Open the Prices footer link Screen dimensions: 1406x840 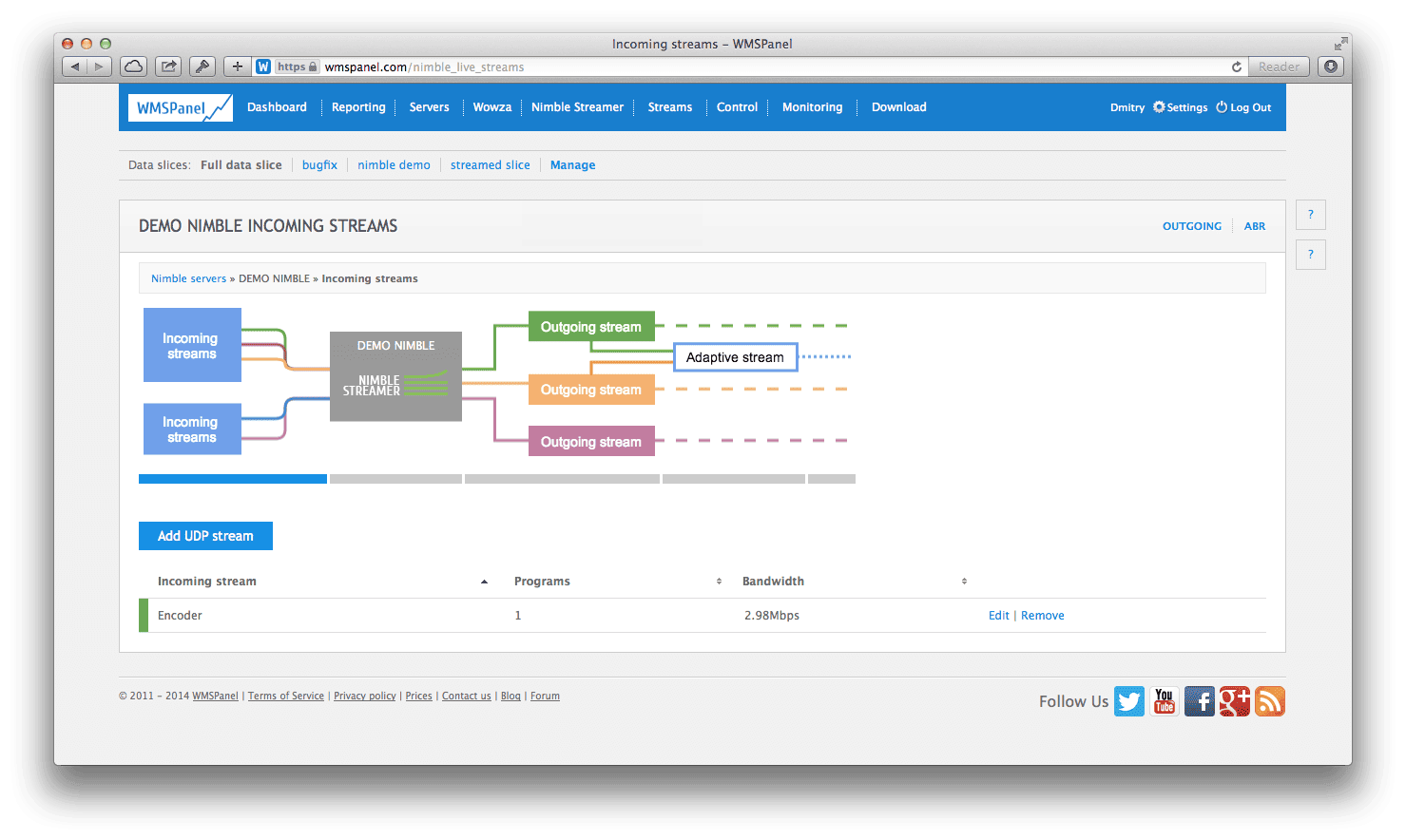click(418, 697)
